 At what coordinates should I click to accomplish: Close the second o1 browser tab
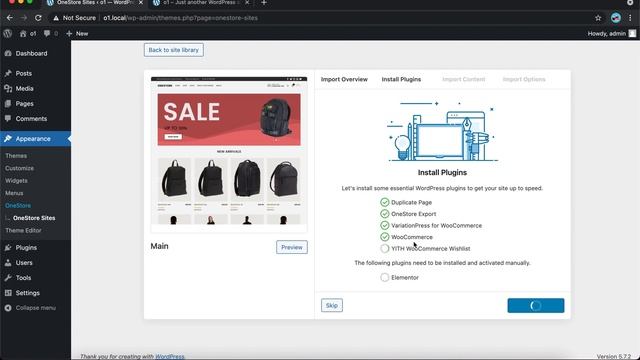[247, 3]
